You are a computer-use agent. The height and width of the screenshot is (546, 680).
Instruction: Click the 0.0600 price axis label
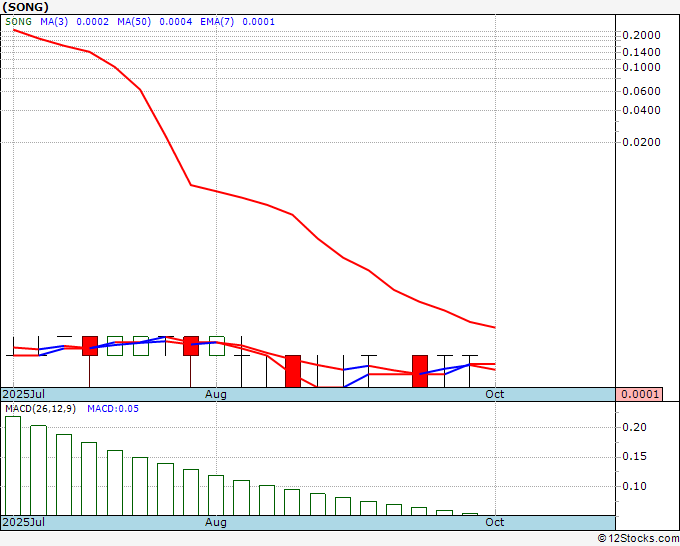(641, 91)
